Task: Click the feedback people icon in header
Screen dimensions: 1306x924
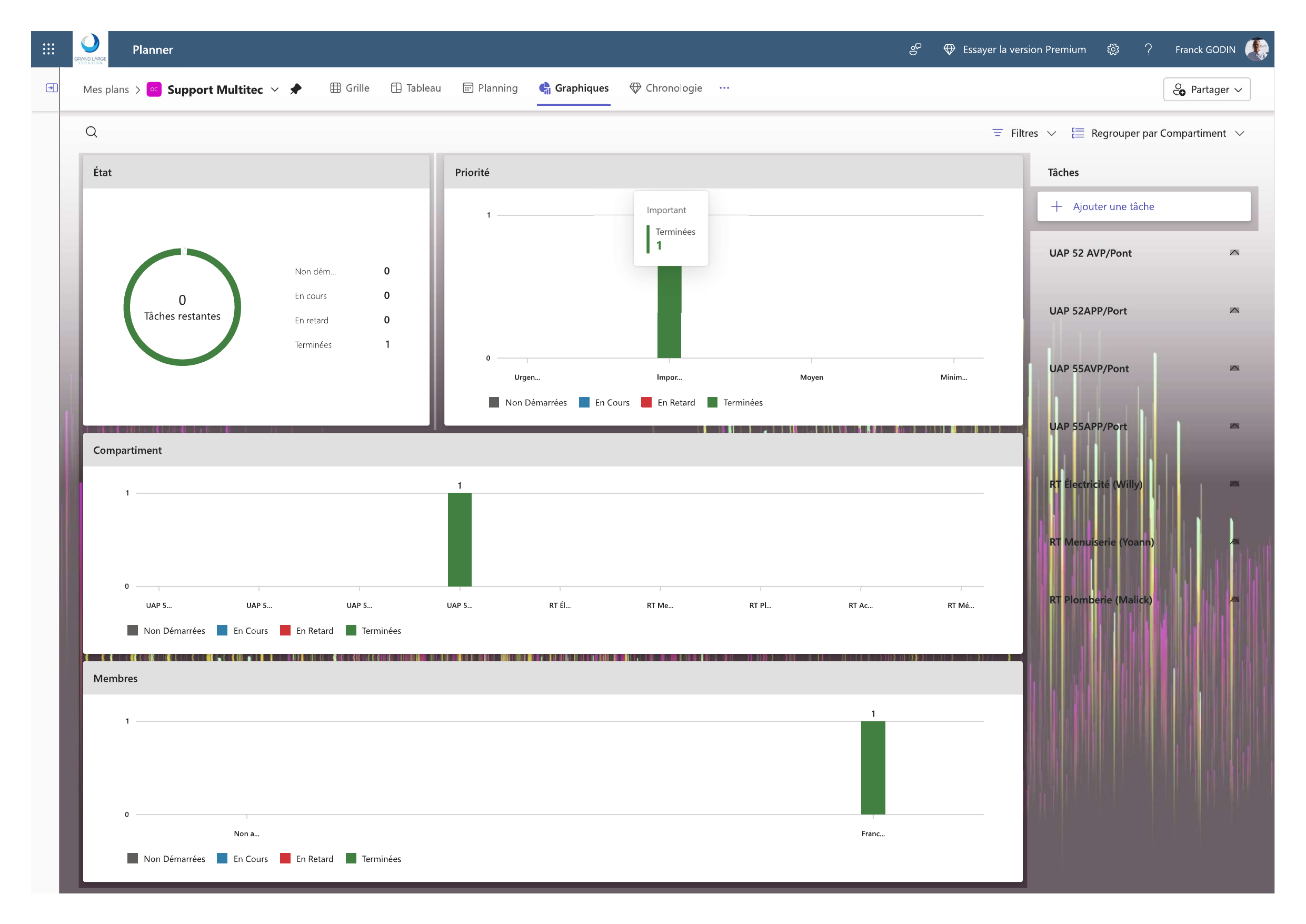Action: [915, 49]
